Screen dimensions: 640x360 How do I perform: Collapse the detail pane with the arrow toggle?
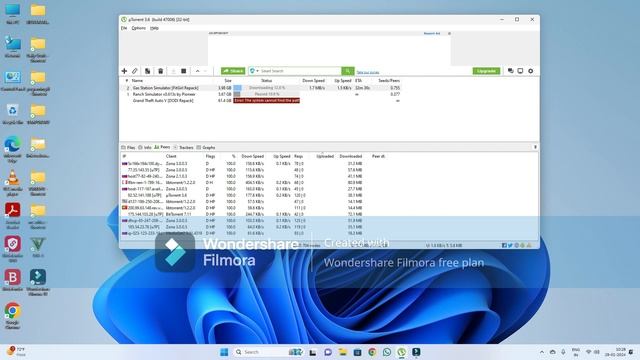pyautogui.click(x=535, y=147)
